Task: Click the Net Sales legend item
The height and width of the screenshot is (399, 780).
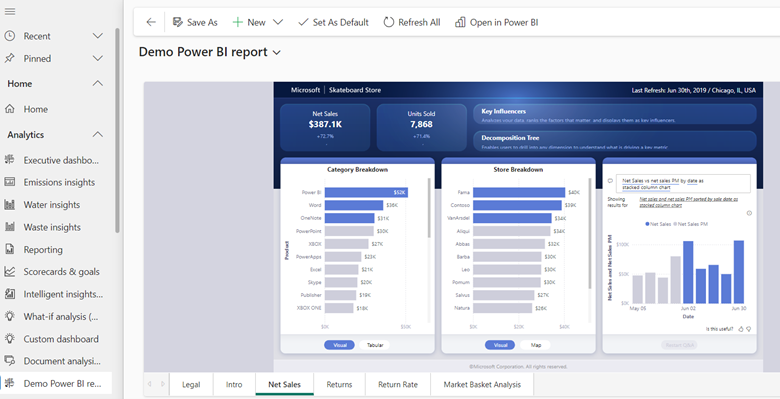Action: tap(658, 224)
